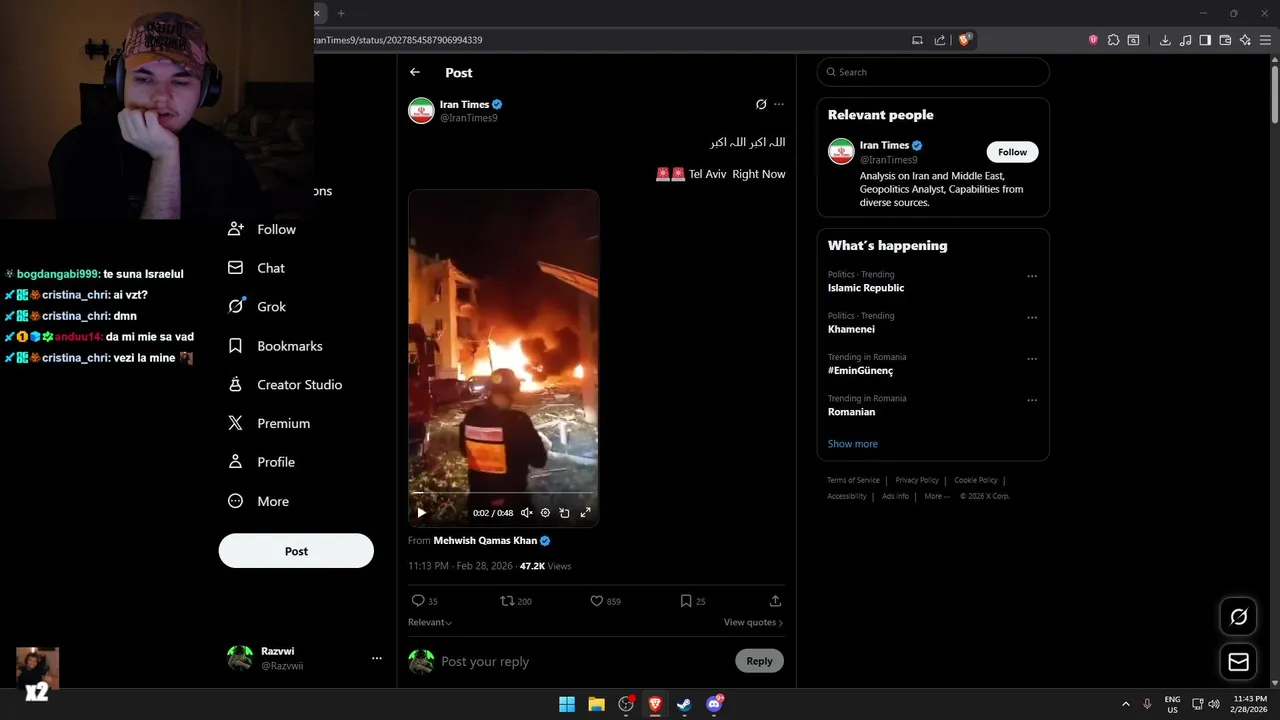Open Brave Leo AI sparkle icon
Viewport: 1280px width, 720px height.
[1245, 40]
